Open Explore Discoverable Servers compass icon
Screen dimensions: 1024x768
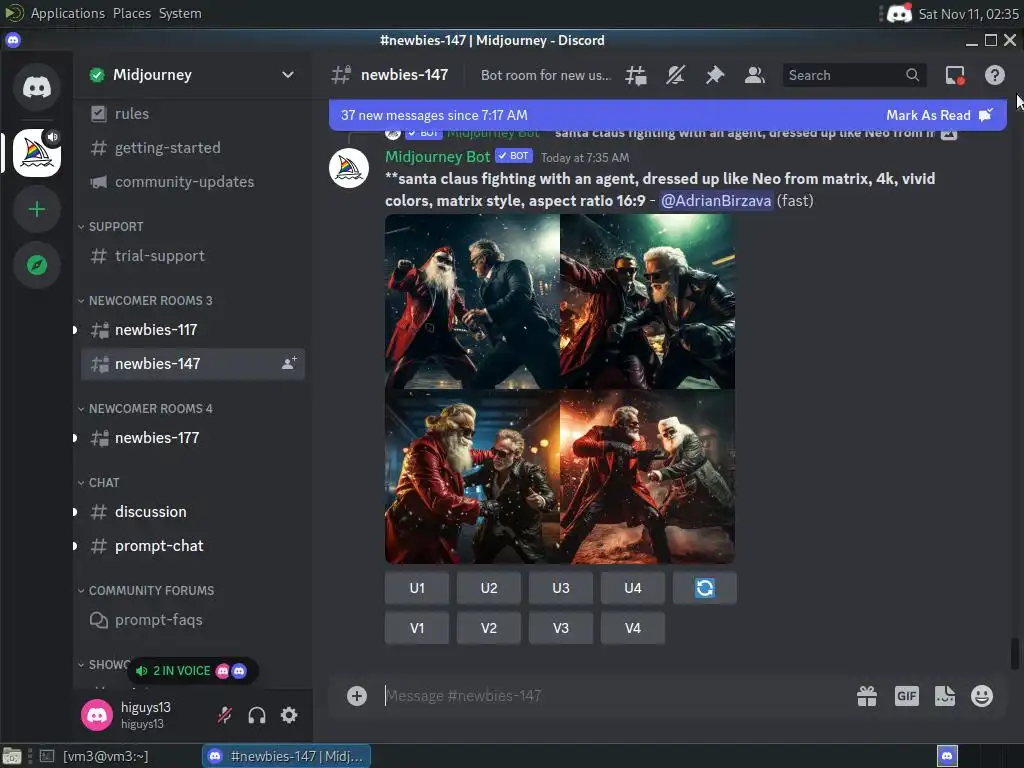coord(37,265)
